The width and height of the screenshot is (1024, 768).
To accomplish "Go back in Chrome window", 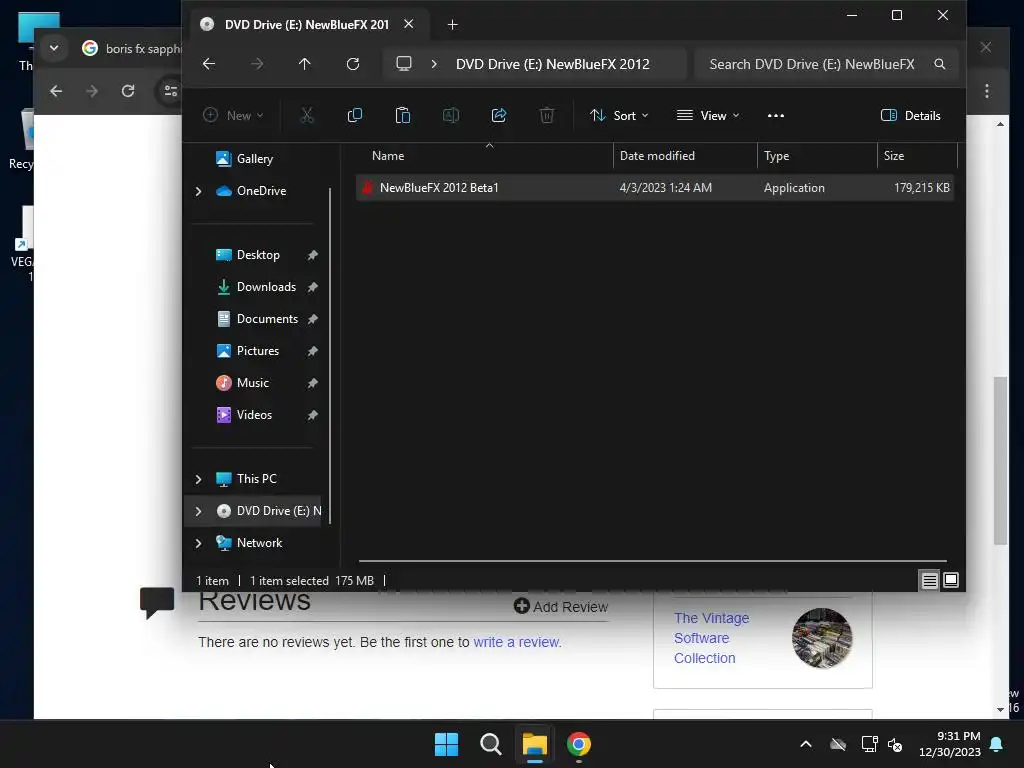I will point(56,91).
